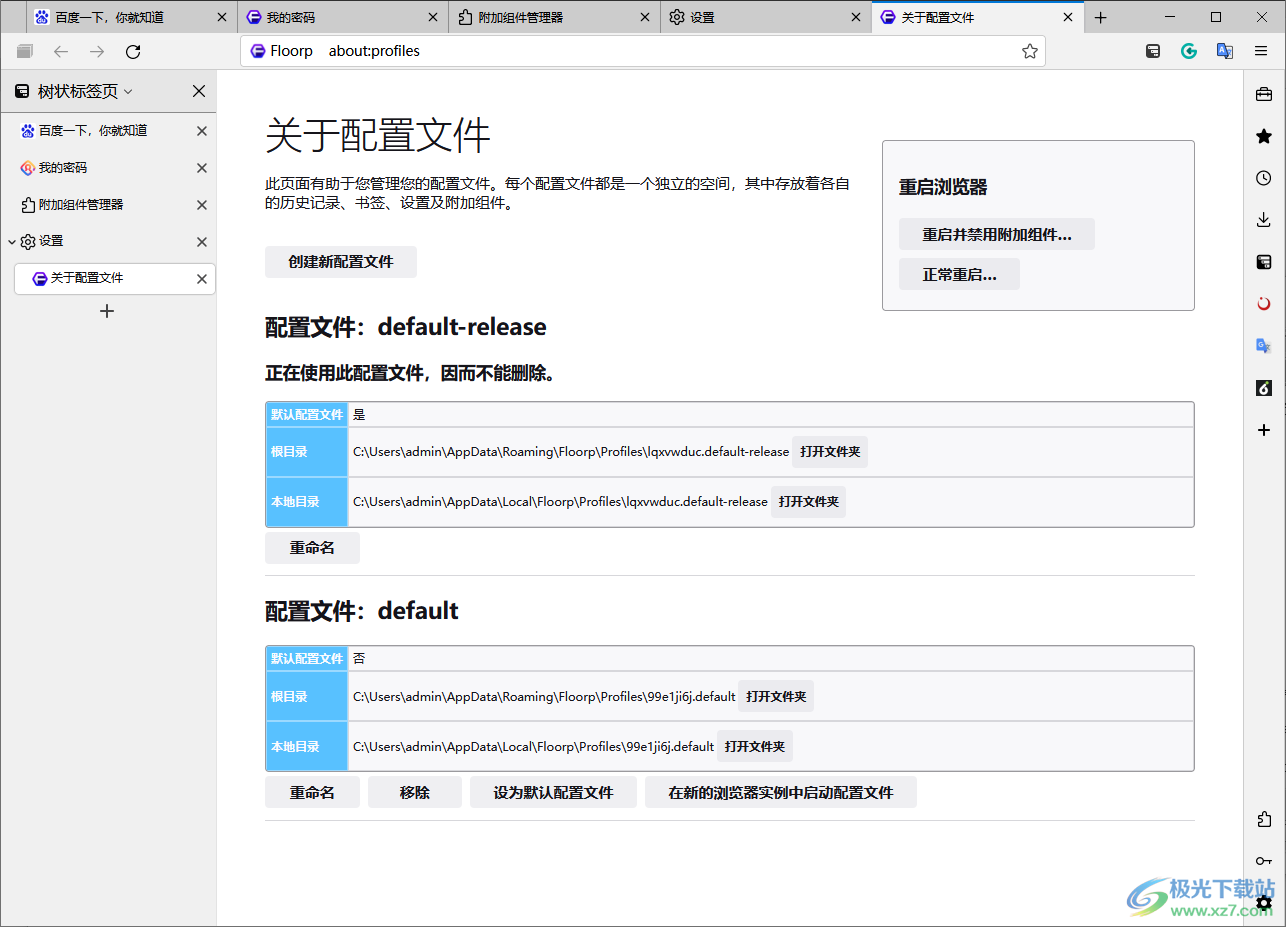
Task: Click 打开文件夹 next to the default-release root directory
Action: (830, 451)
